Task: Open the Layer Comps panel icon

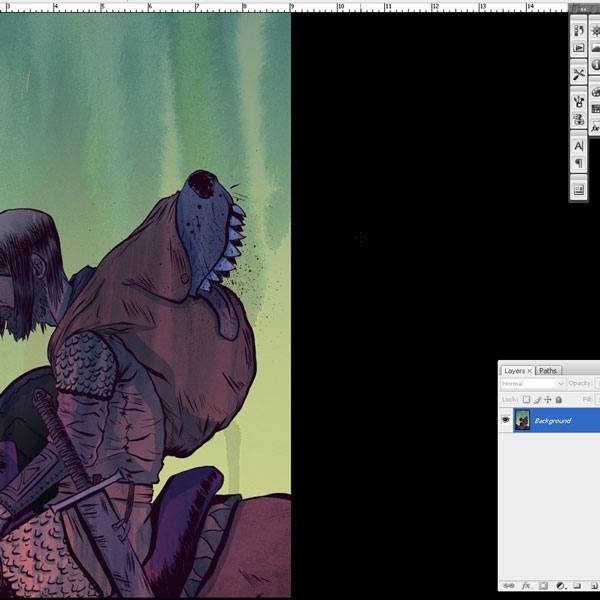Action: 579,189
